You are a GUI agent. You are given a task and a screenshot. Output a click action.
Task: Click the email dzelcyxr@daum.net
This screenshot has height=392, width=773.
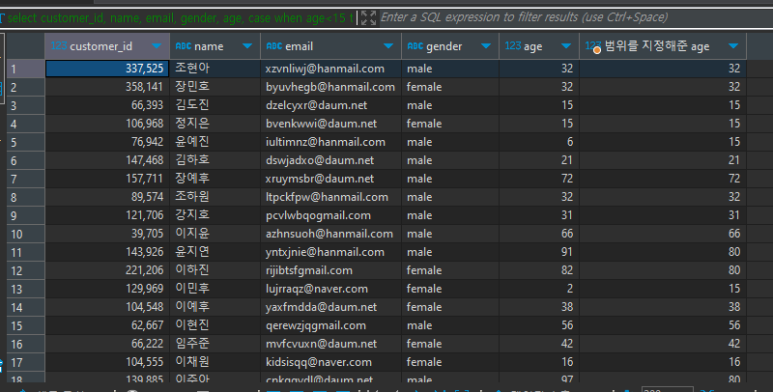pyautogui.click(x=316, y=105)
